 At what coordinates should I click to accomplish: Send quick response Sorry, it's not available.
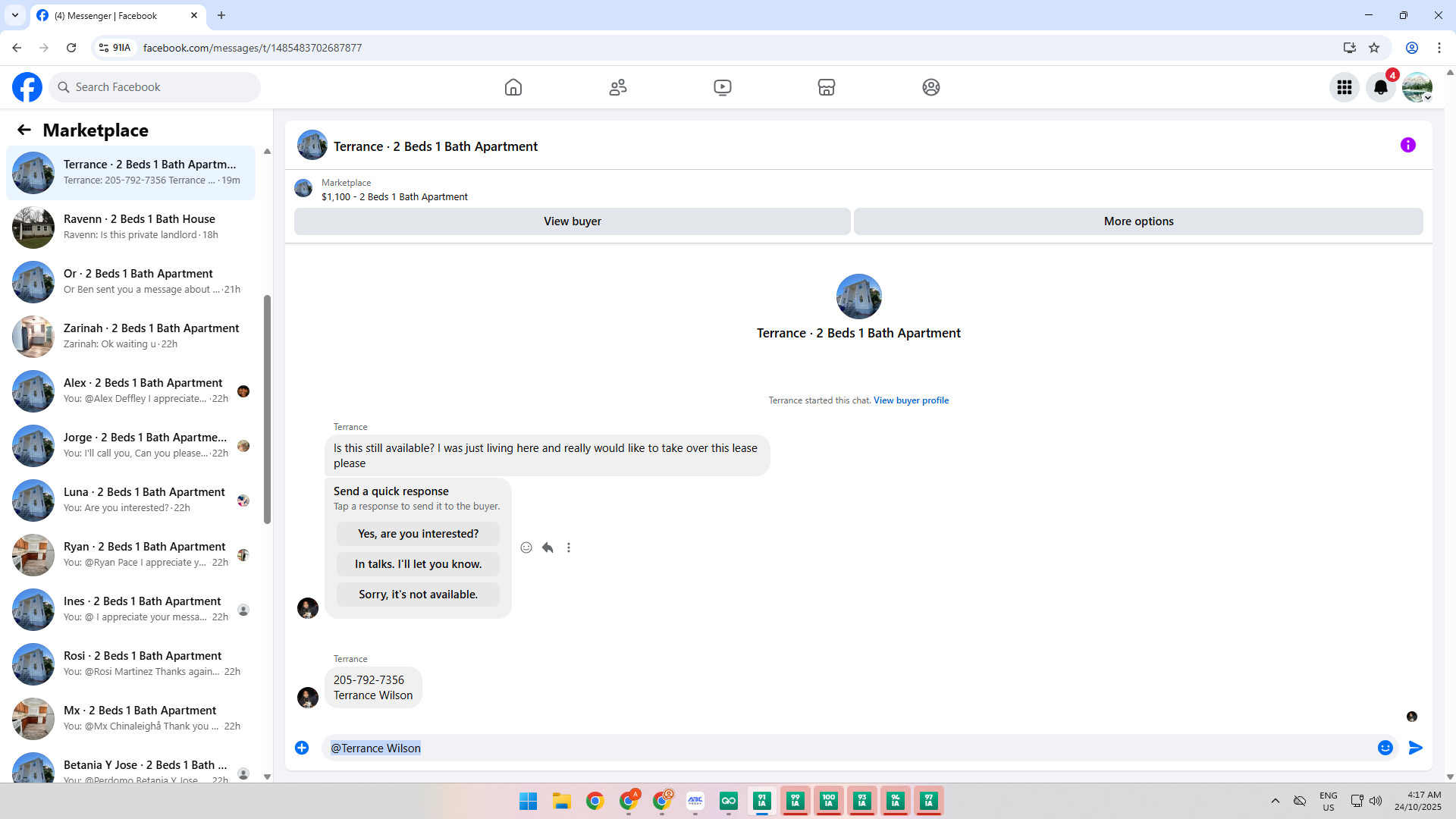[419, 595]
